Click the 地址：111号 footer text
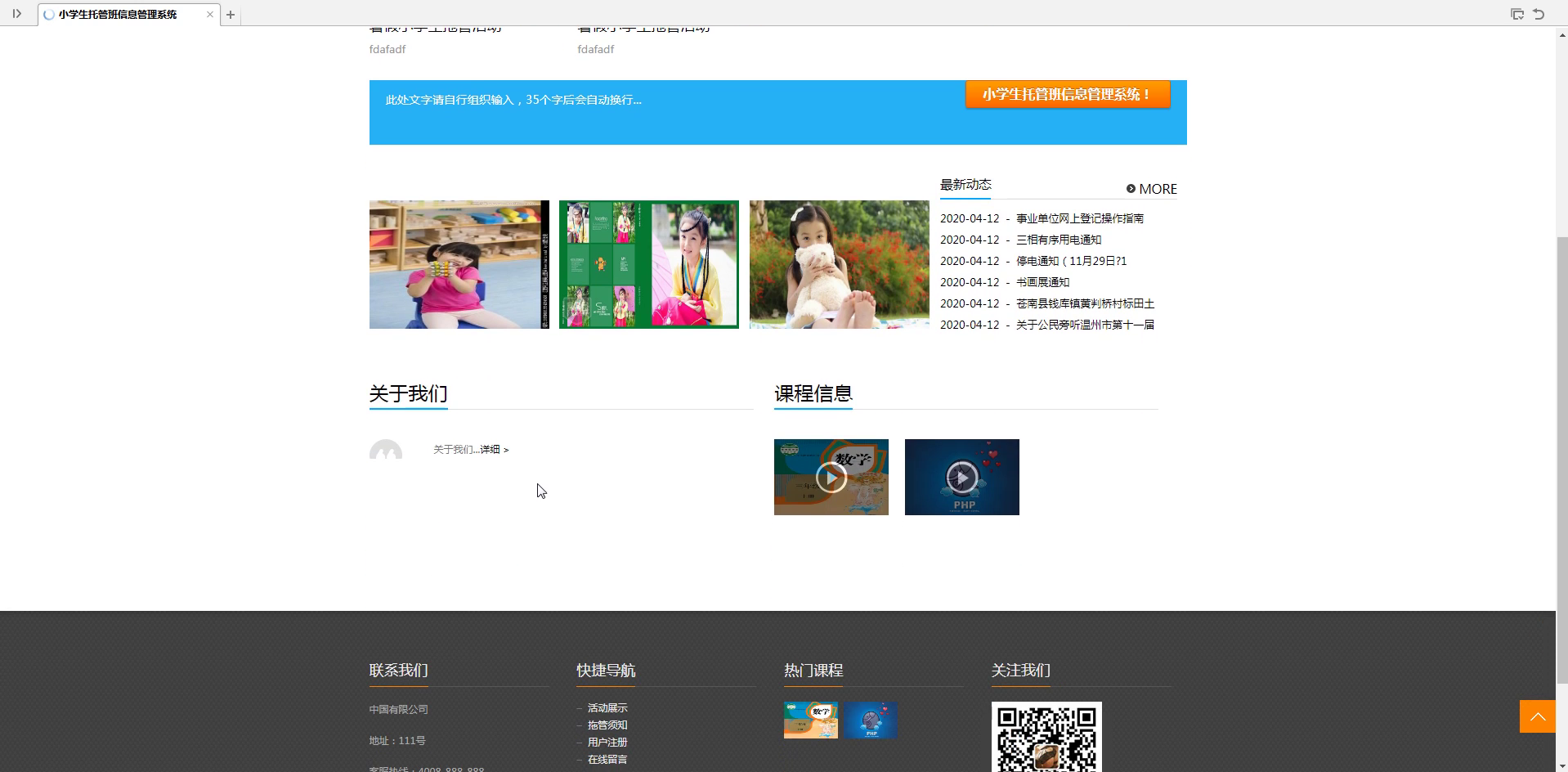 396,741
